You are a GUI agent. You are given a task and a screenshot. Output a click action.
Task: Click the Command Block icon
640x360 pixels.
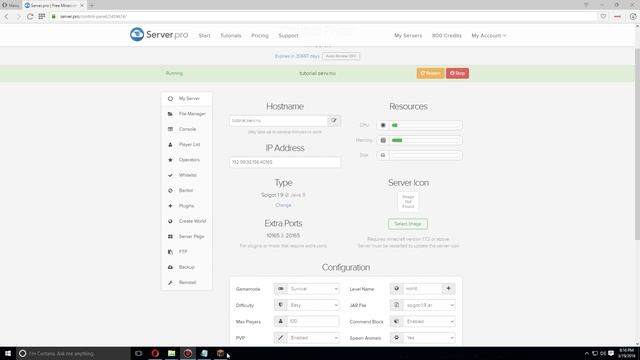396,321
